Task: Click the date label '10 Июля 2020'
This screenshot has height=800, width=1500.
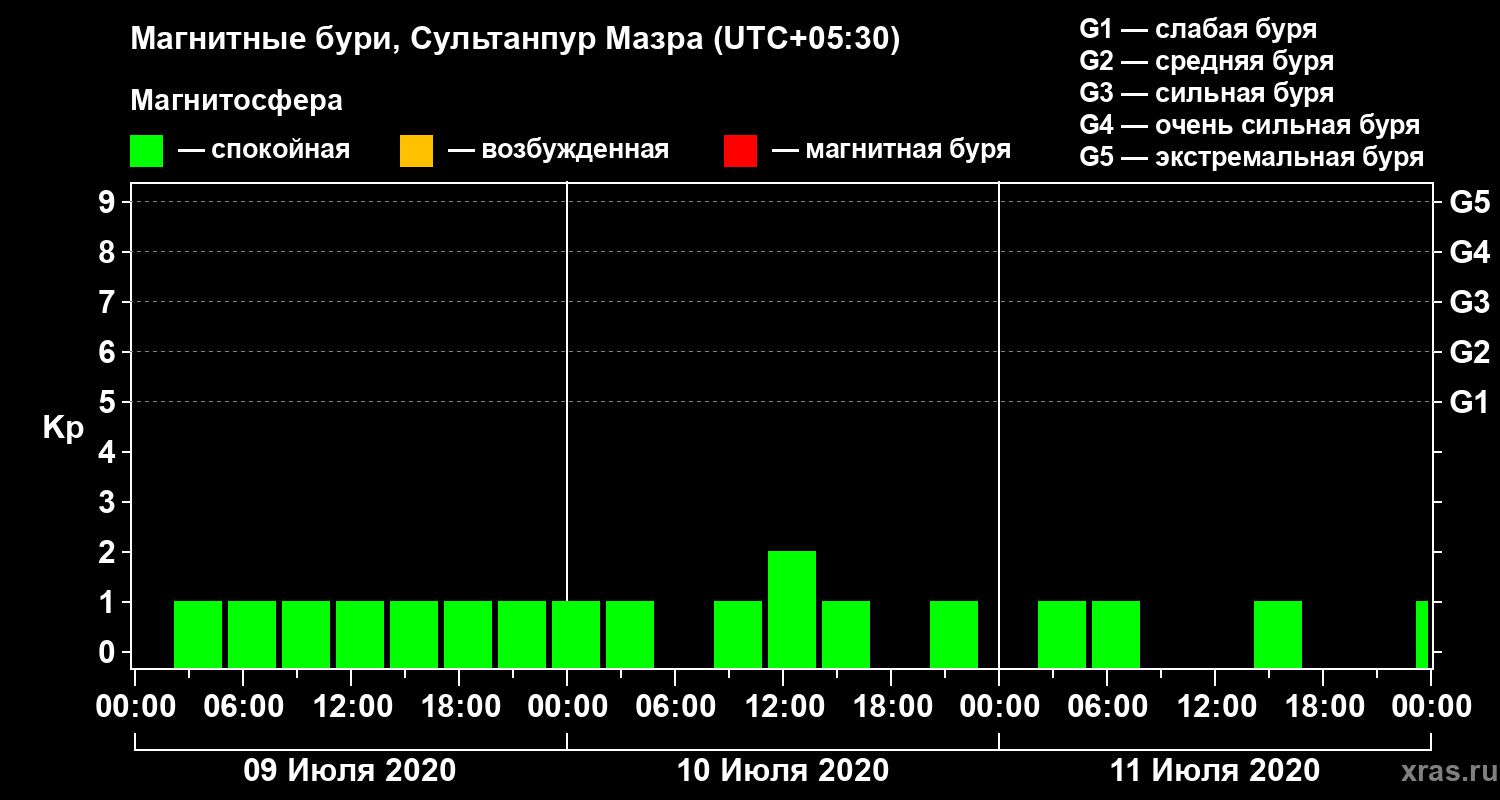Action: [x=783, y=771]
